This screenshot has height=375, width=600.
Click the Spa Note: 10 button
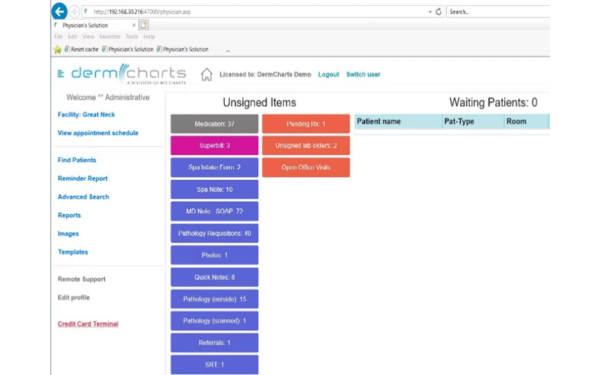click(214, 189)
